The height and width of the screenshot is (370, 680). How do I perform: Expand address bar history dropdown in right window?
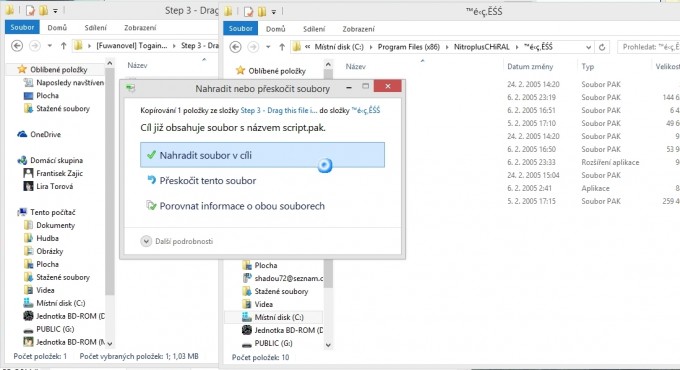tap(588, 47)
